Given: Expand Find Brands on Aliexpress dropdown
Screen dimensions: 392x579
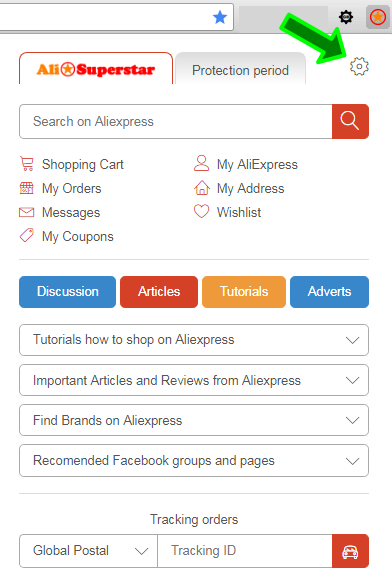Looking at the screenshot, I should pos(194,420).
